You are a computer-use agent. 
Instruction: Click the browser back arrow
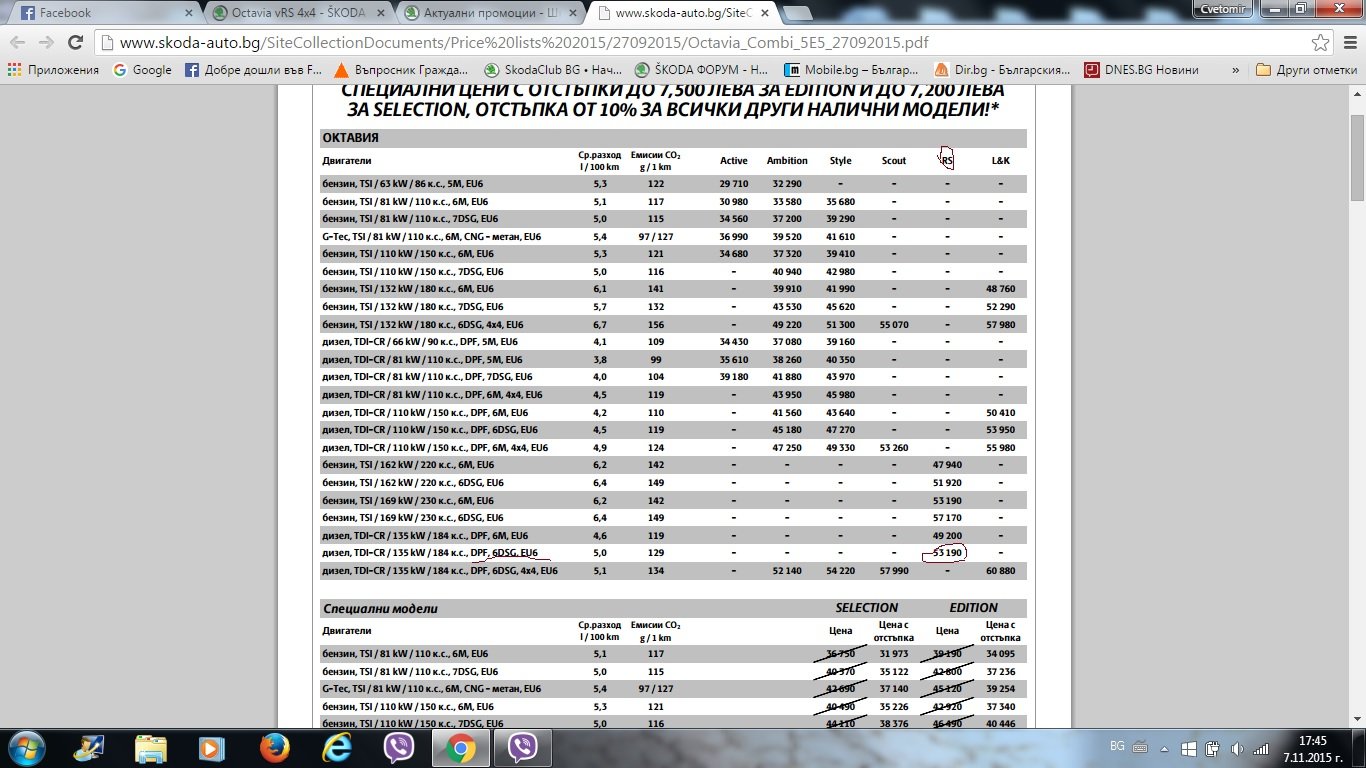[18, 43]
